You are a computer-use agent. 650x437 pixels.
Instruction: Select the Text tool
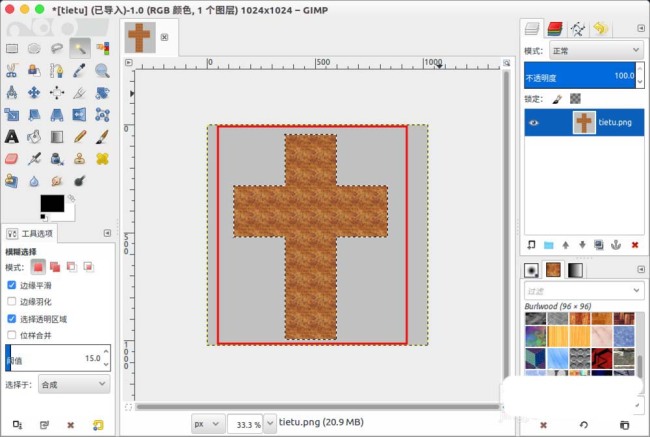coord(12,136)
